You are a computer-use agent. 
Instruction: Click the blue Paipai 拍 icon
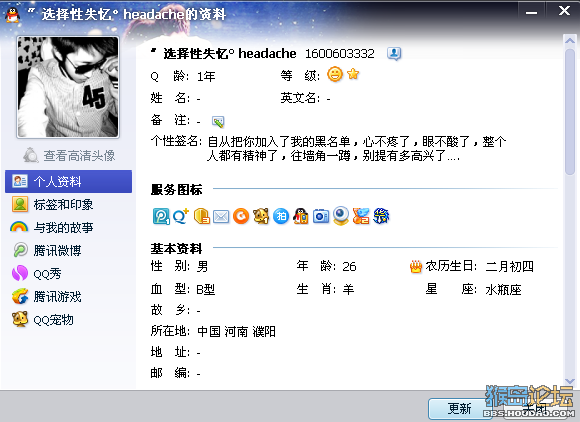pos(281,216)
